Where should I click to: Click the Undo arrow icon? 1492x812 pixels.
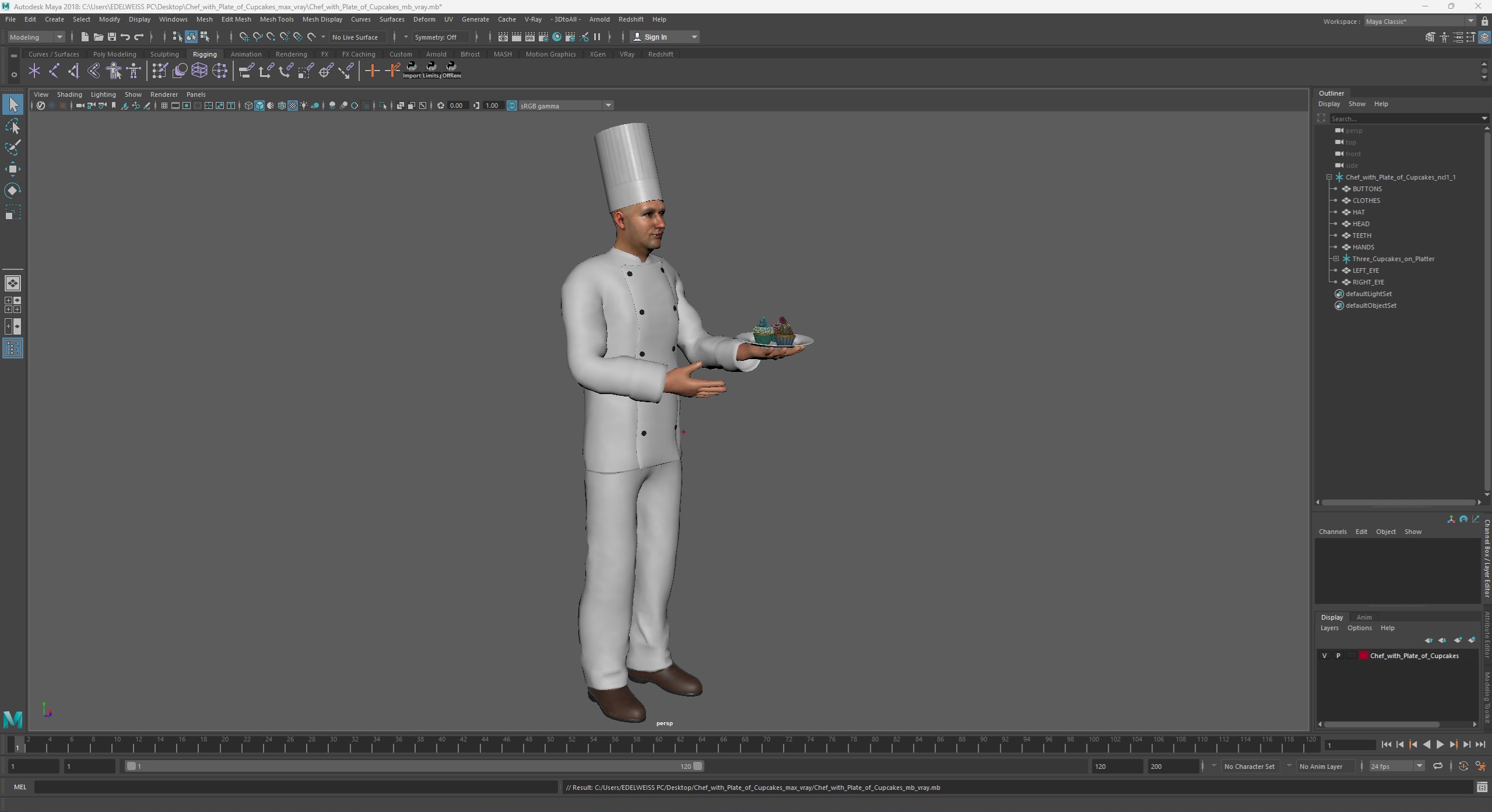click(125, 37)
